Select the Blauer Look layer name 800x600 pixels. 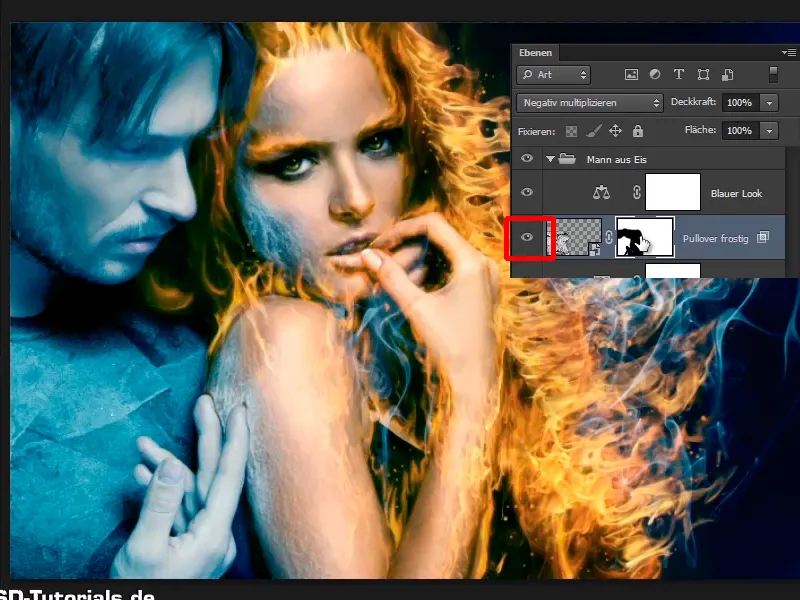pyautogui.click(x=736, y=193)
